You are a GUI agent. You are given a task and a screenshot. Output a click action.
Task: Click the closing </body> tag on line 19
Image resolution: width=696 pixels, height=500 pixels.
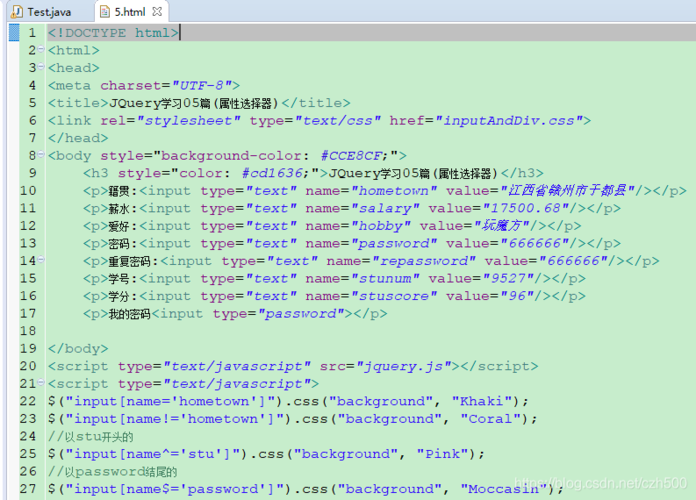78,349
